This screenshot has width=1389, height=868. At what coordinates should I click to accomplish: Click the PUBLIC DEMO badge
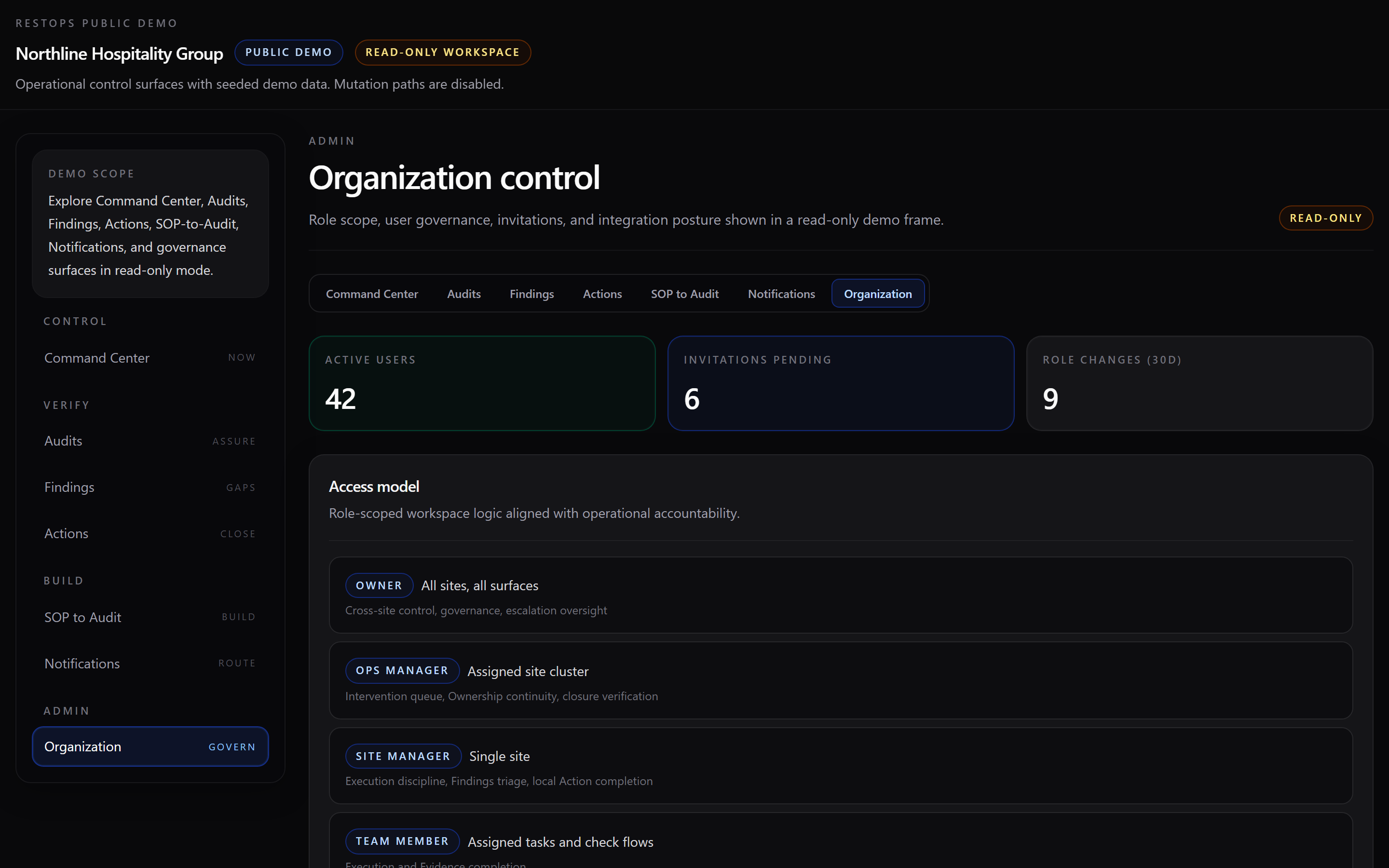point(289,52)
